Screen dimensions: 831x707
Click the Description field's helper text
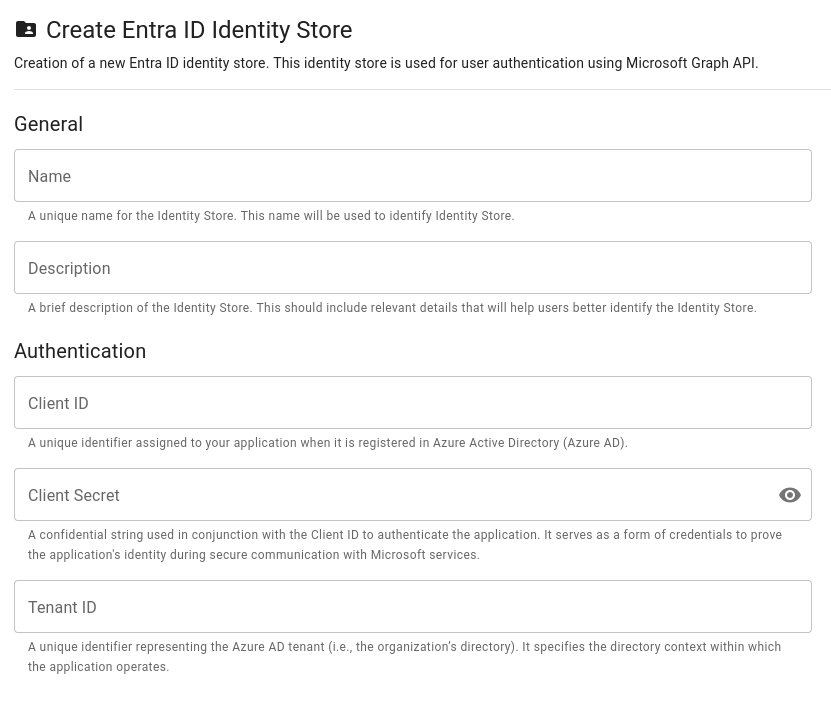(392, 308)
